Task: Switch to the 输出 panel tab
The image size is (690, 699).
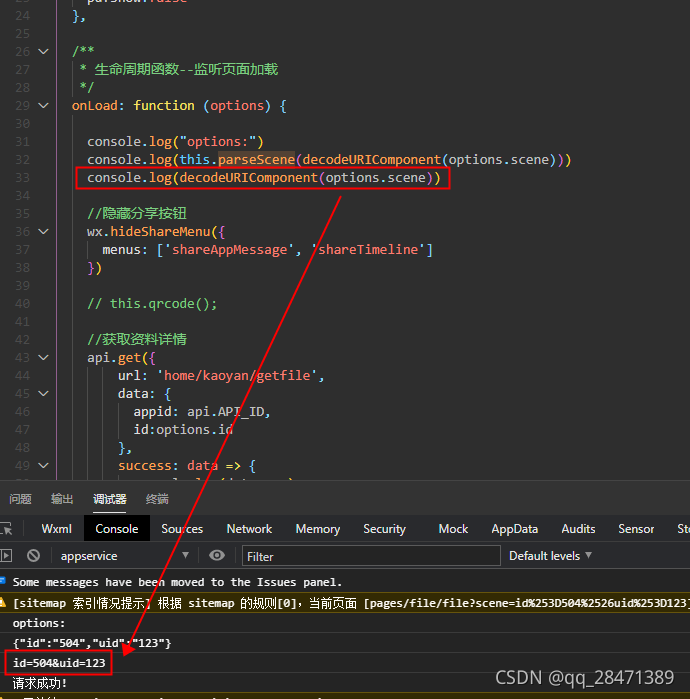Action: (62, 499)
